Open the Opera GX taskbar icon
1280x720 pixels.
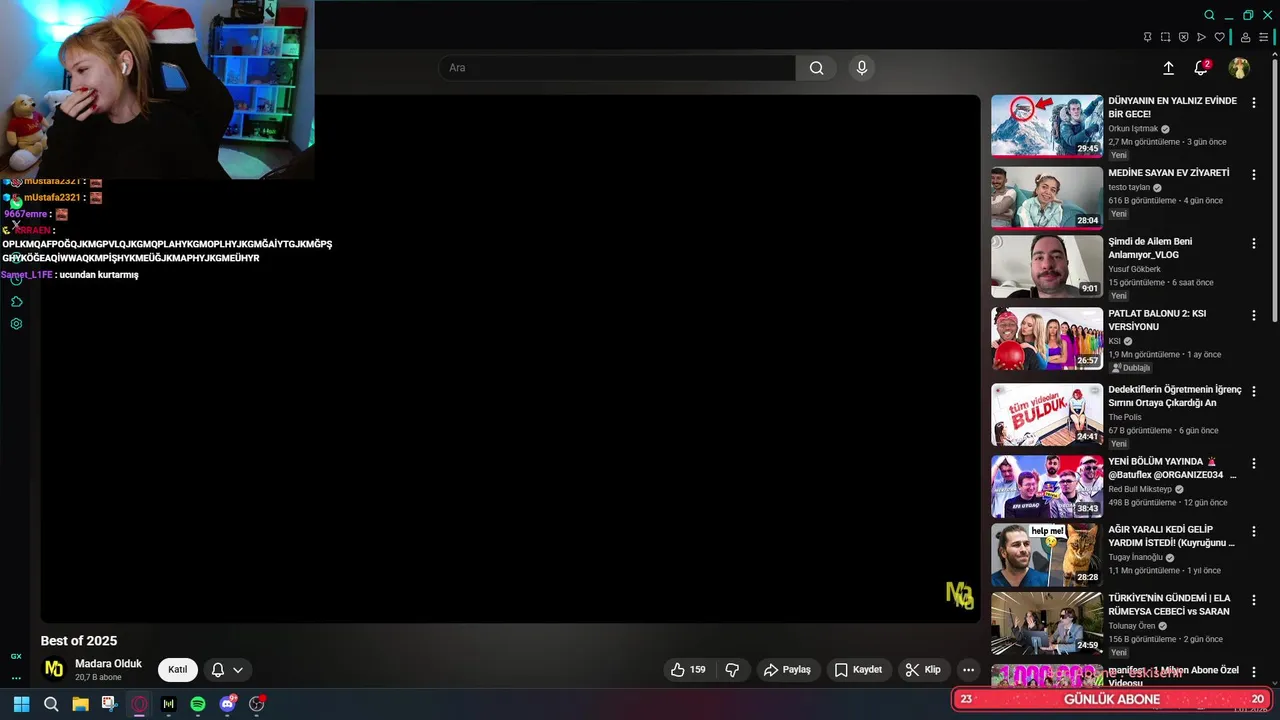pyautogui.click(x=139, y=704)
